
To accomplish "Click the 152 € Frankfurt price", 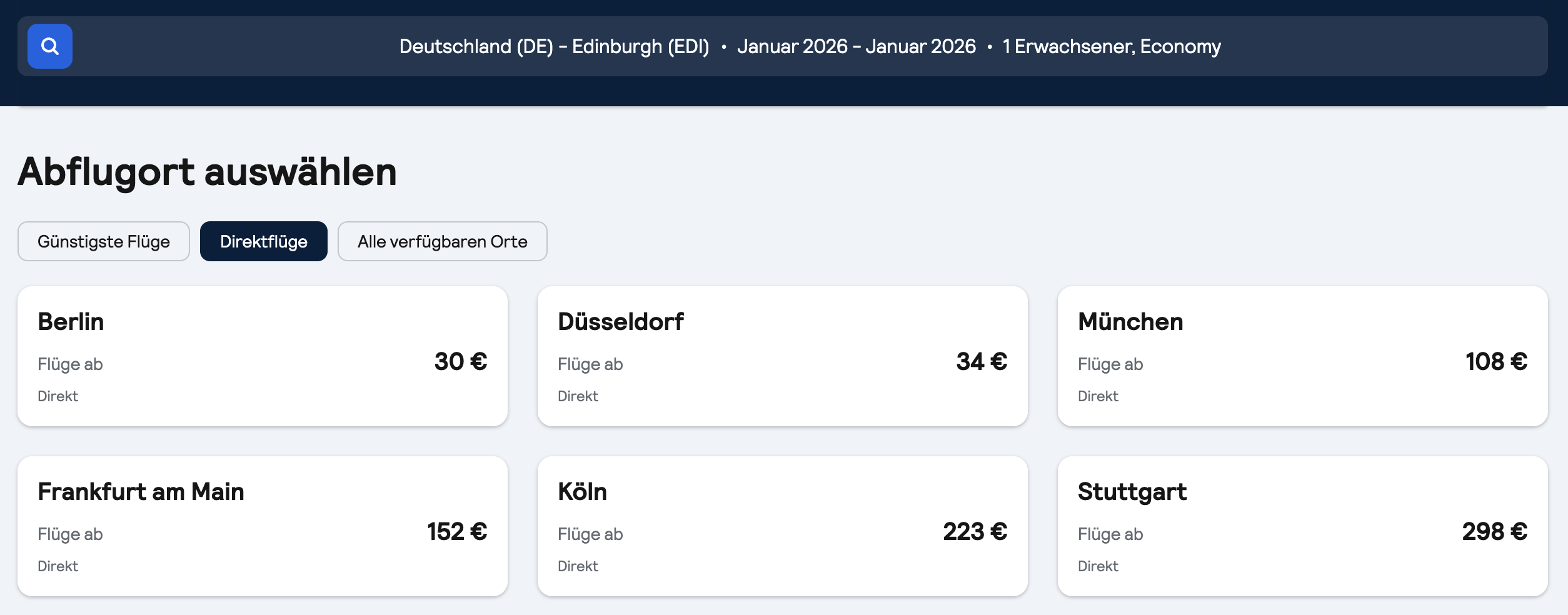I will point(457,531).
